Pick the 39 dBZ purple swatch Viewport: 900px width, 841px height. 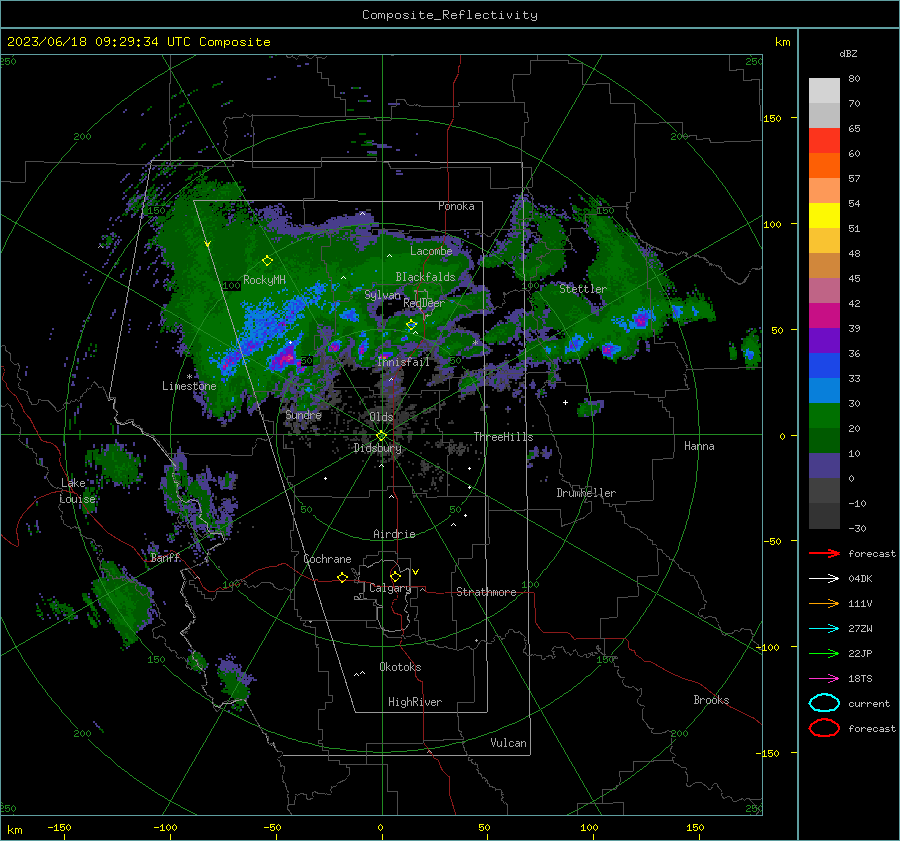click(824, 340)
